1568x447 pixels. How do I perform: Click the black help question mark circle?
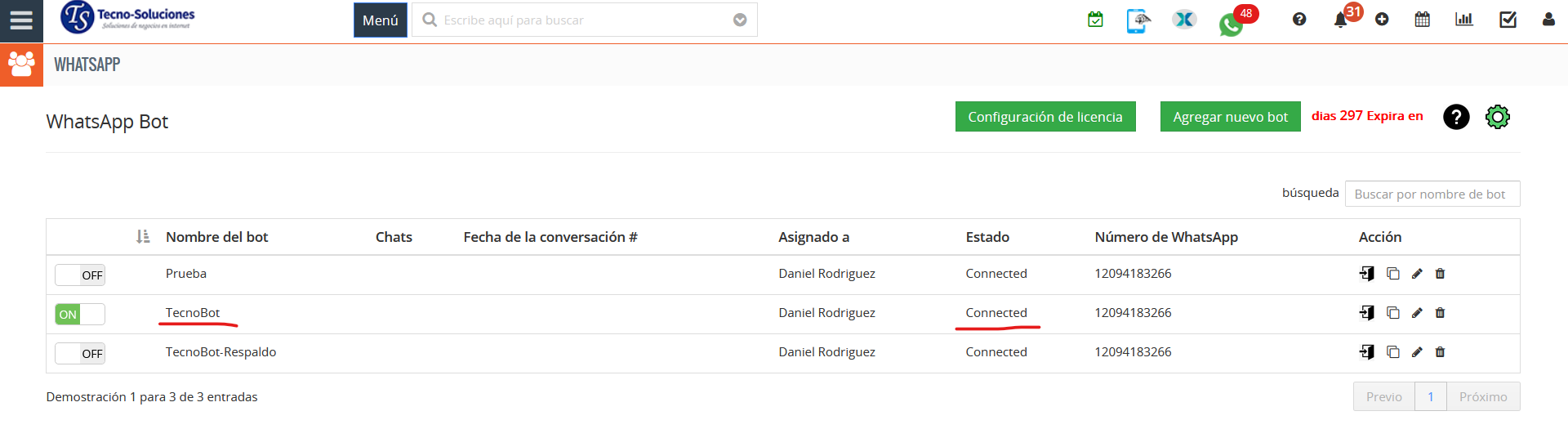coord(1456,117)
